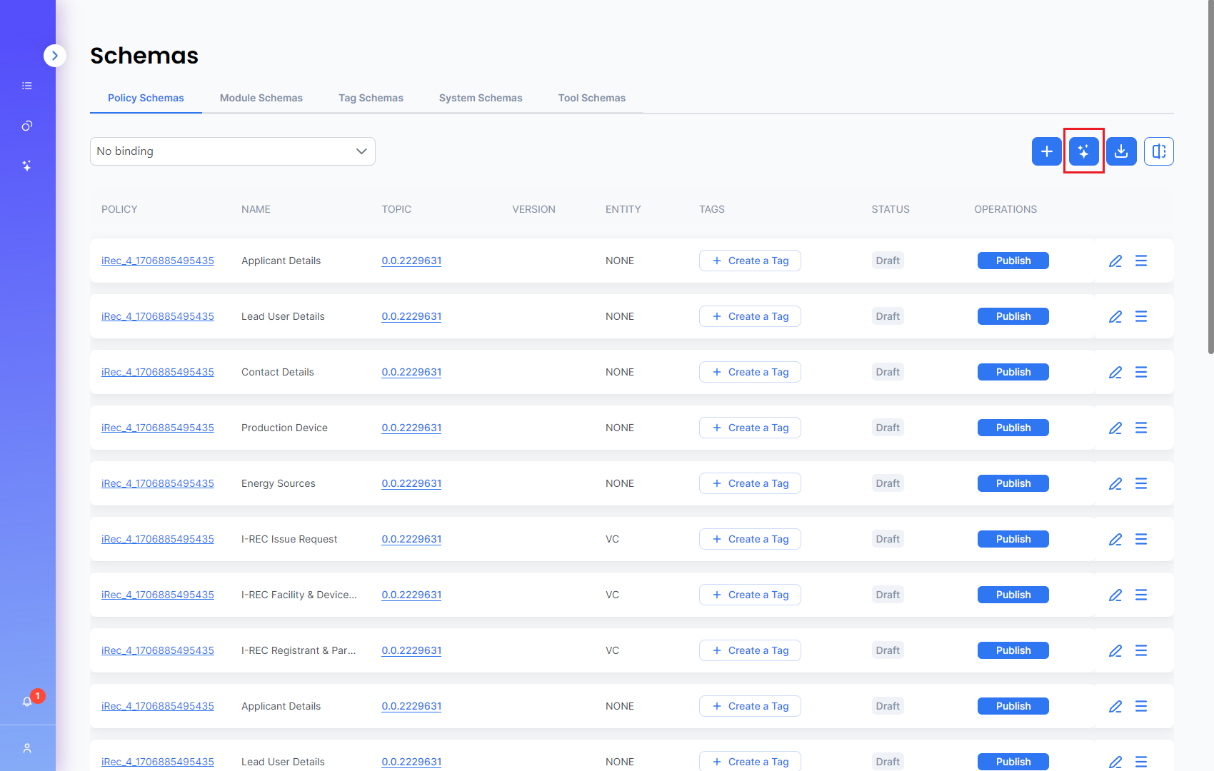Publish the Contact Details schema
This screenshot has width=1214, height=771.
coord(1013,372)
